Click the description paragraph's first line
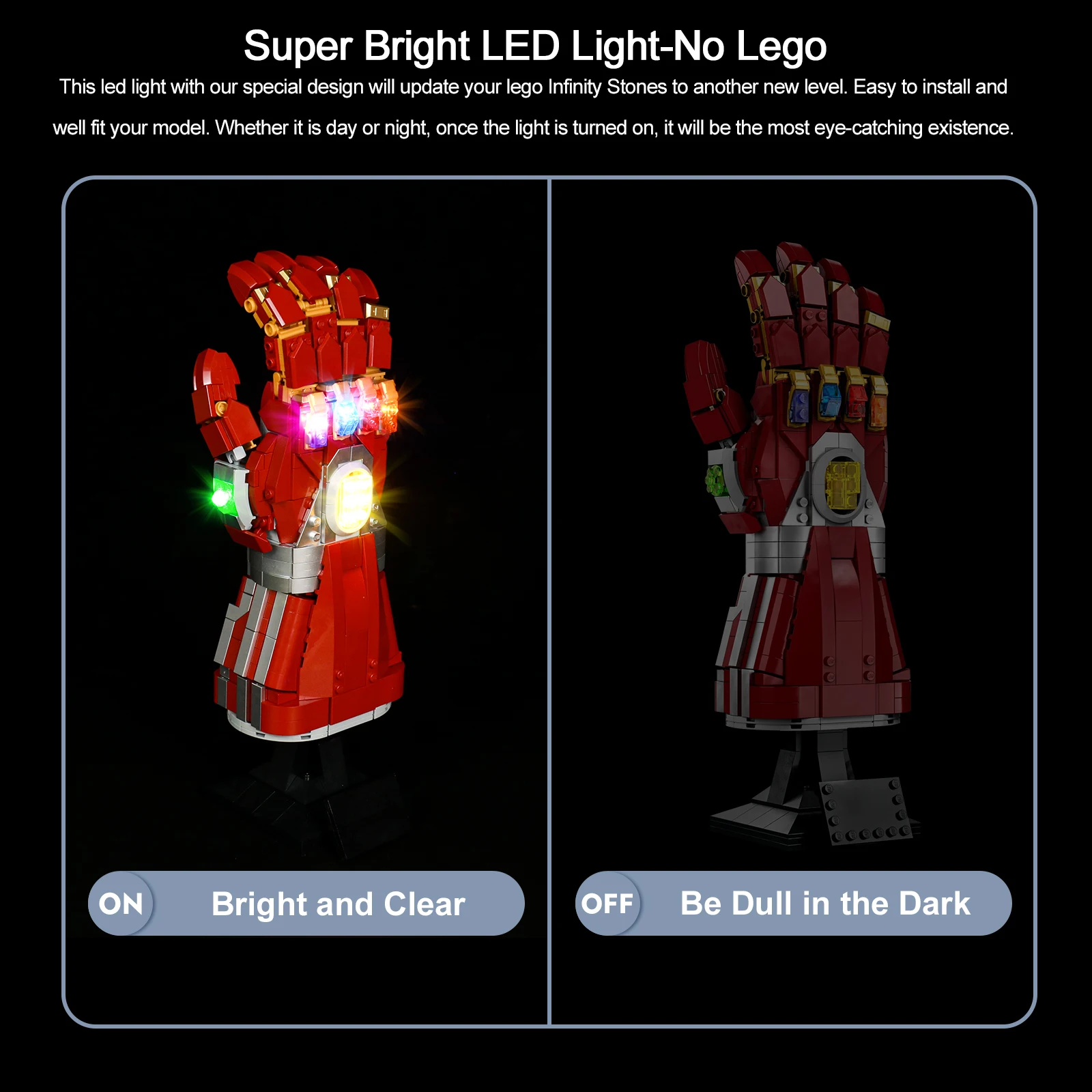Viewport: 1092px width, 1092px height. (x=533, y=87)
